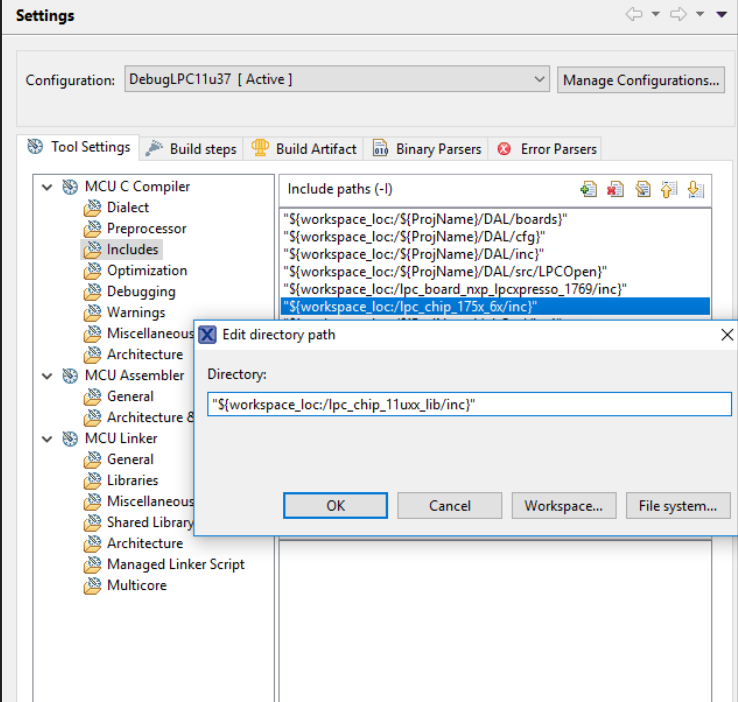738x702 pixels.
Task: Select Libraries under MCU Linker
Action: 132,480
